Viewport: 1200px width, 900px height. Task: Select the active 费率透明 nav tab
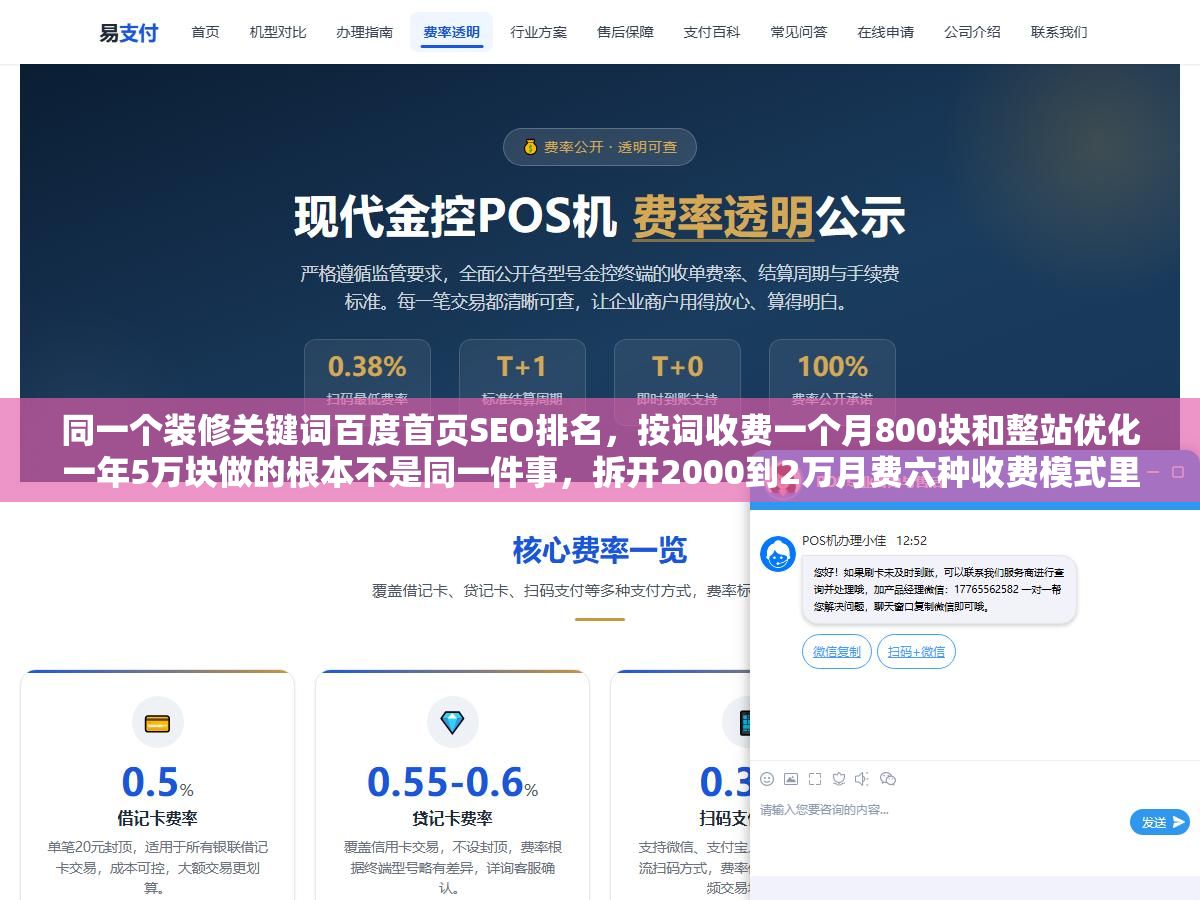pos(451,32)
